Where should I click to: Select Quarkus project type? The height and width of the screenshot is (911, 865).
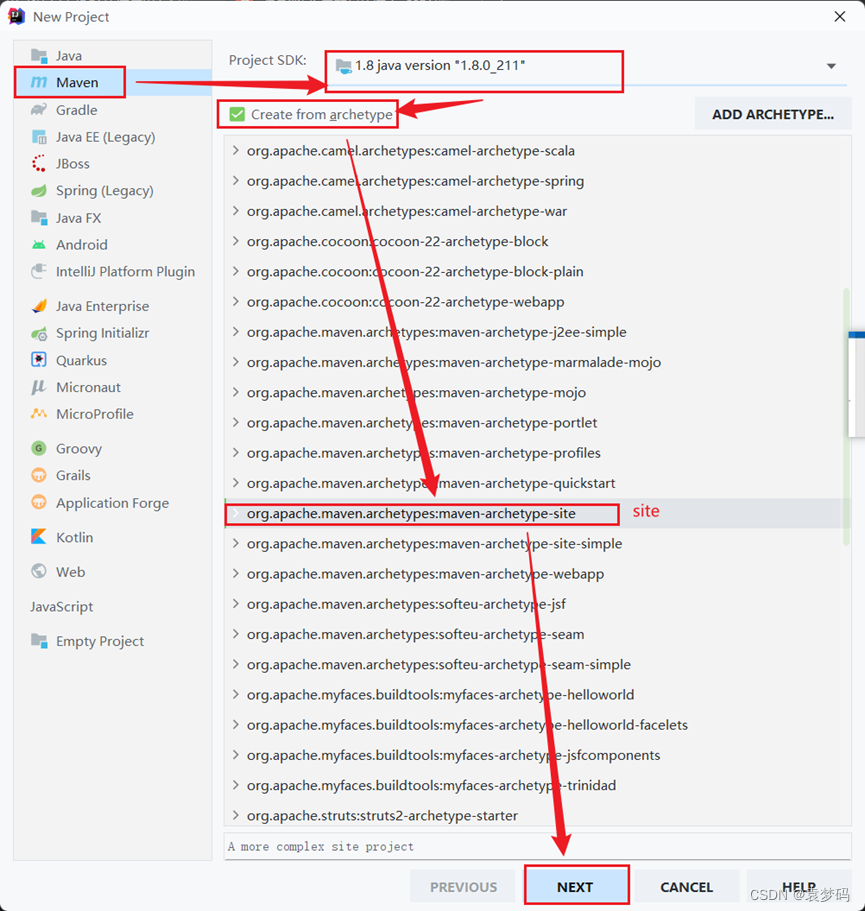tap(113, 360)
